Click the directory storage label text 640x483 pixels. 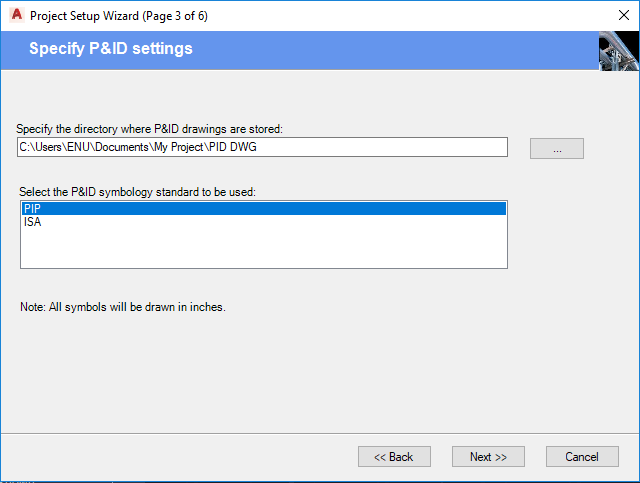(x=150, y=129)
